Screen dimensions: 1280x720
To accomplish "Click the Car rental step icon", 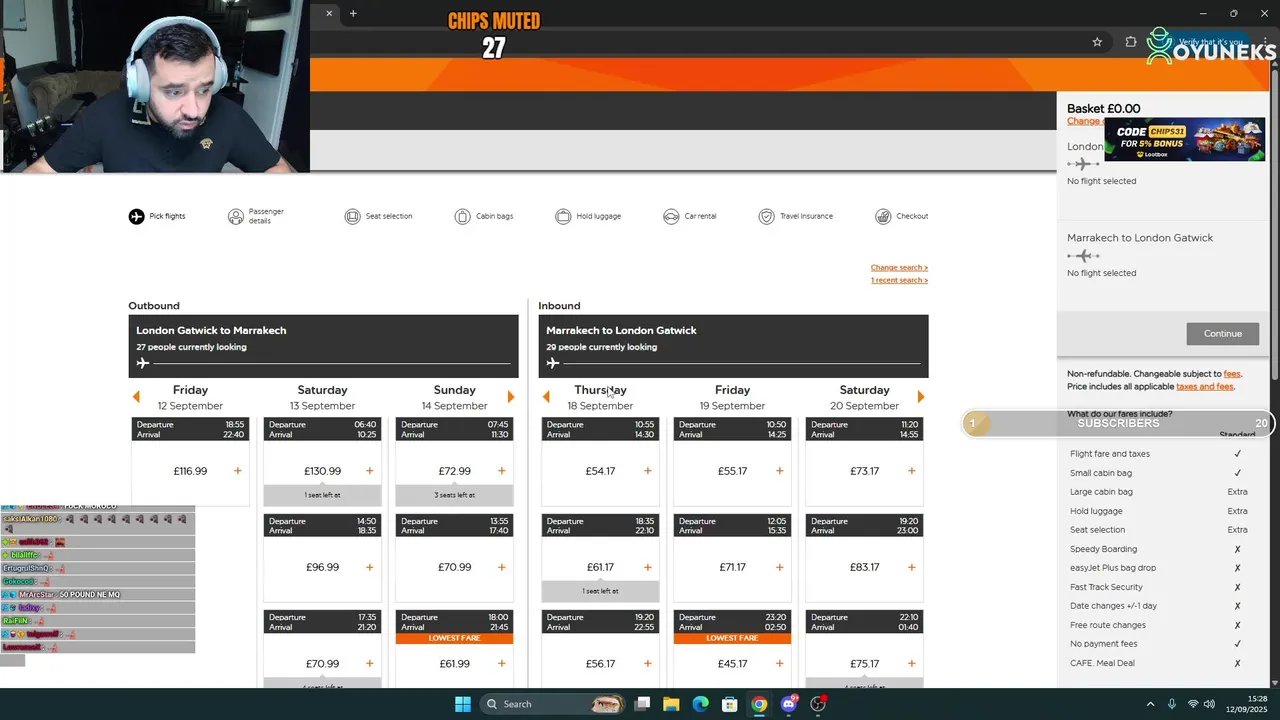I will [671, 216].
